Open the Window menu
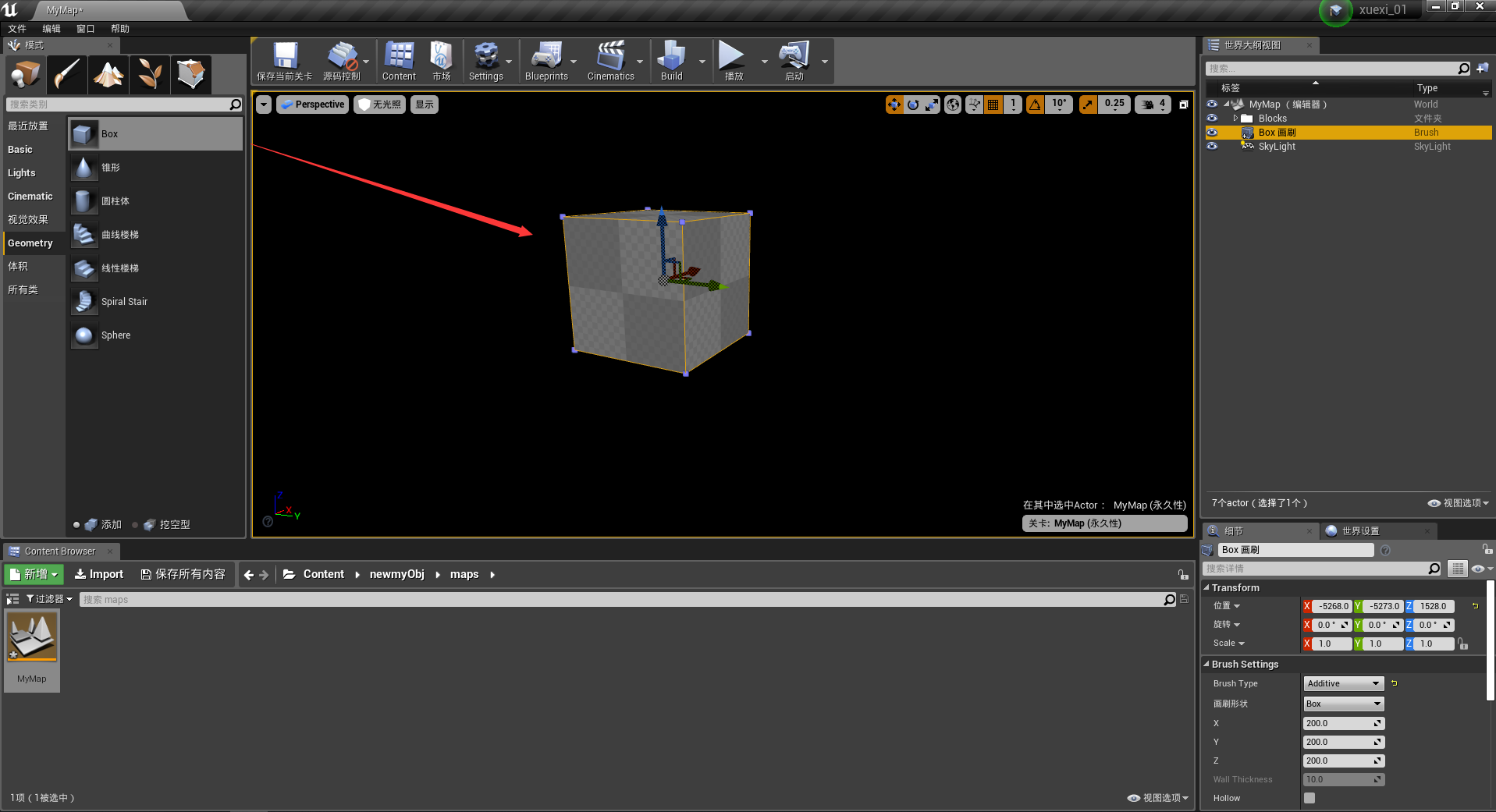 pos(86,29)
